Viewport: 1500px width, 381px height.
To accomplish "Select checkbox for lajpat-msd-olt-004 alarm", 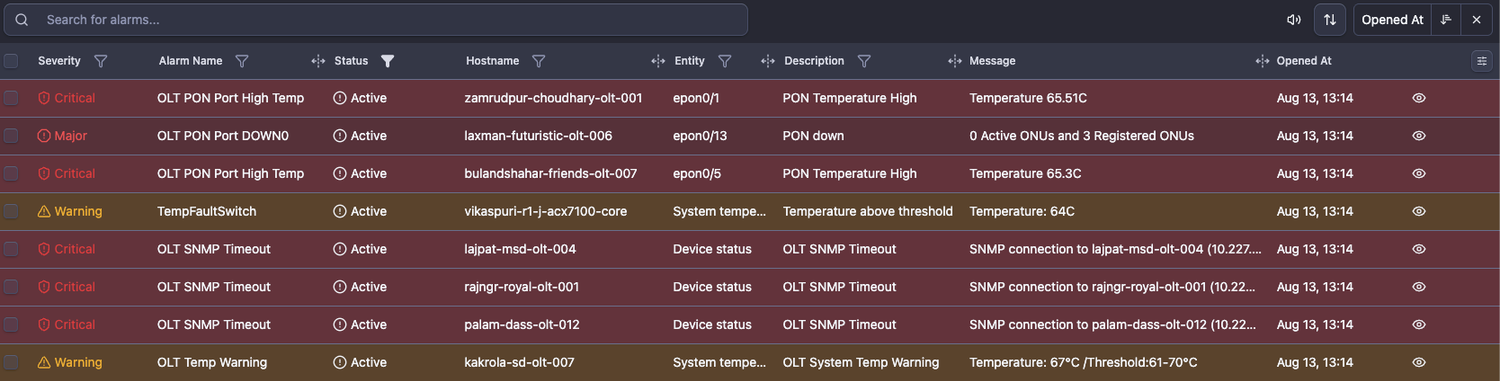I will (11, 249).
